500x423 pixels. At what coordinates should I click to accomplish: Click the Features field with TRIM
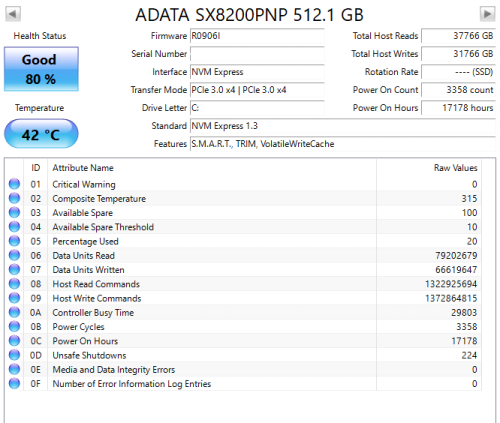343,144
